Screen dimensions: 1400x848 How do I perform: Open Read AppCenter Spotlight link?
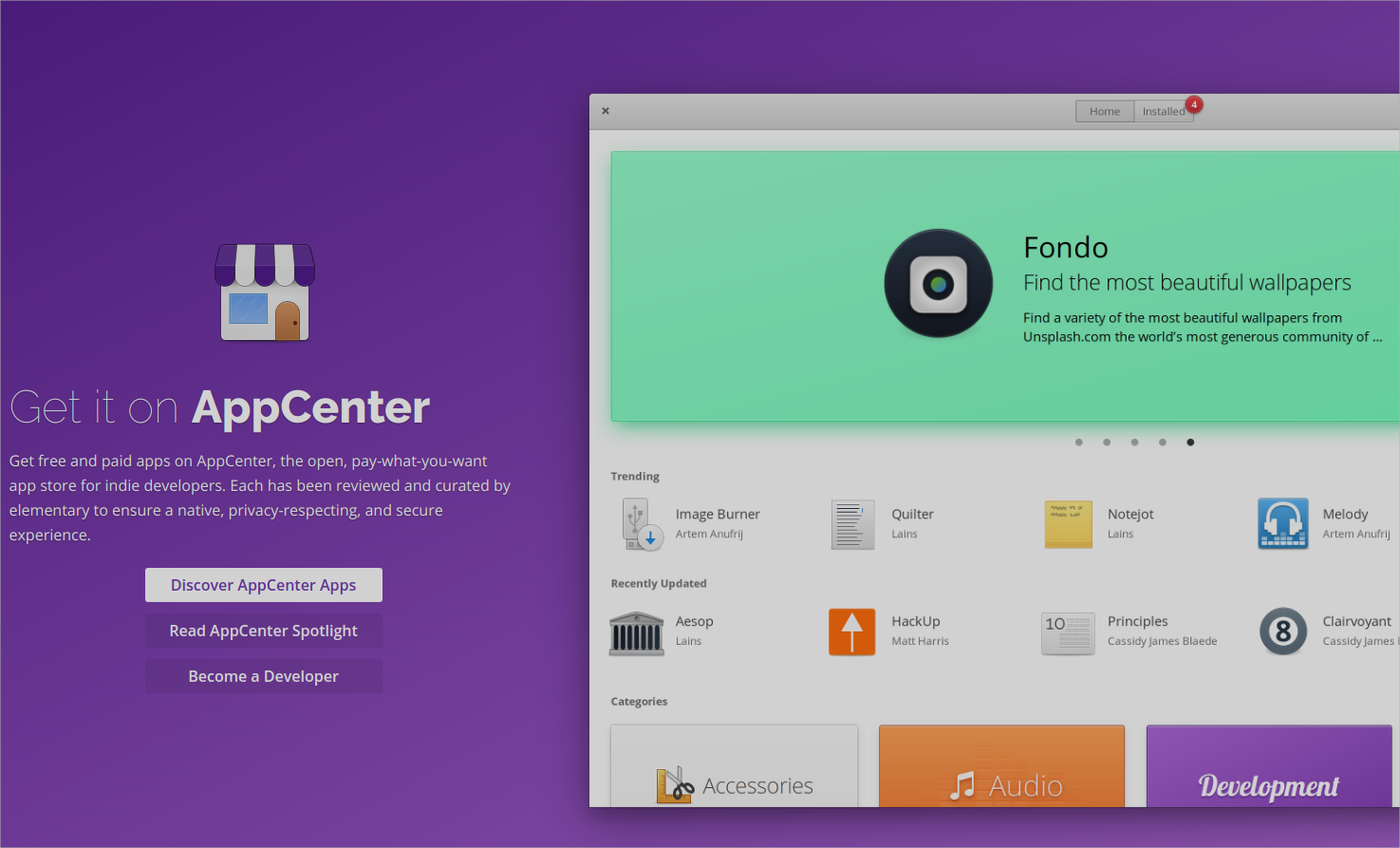click(x=264, y=631)
